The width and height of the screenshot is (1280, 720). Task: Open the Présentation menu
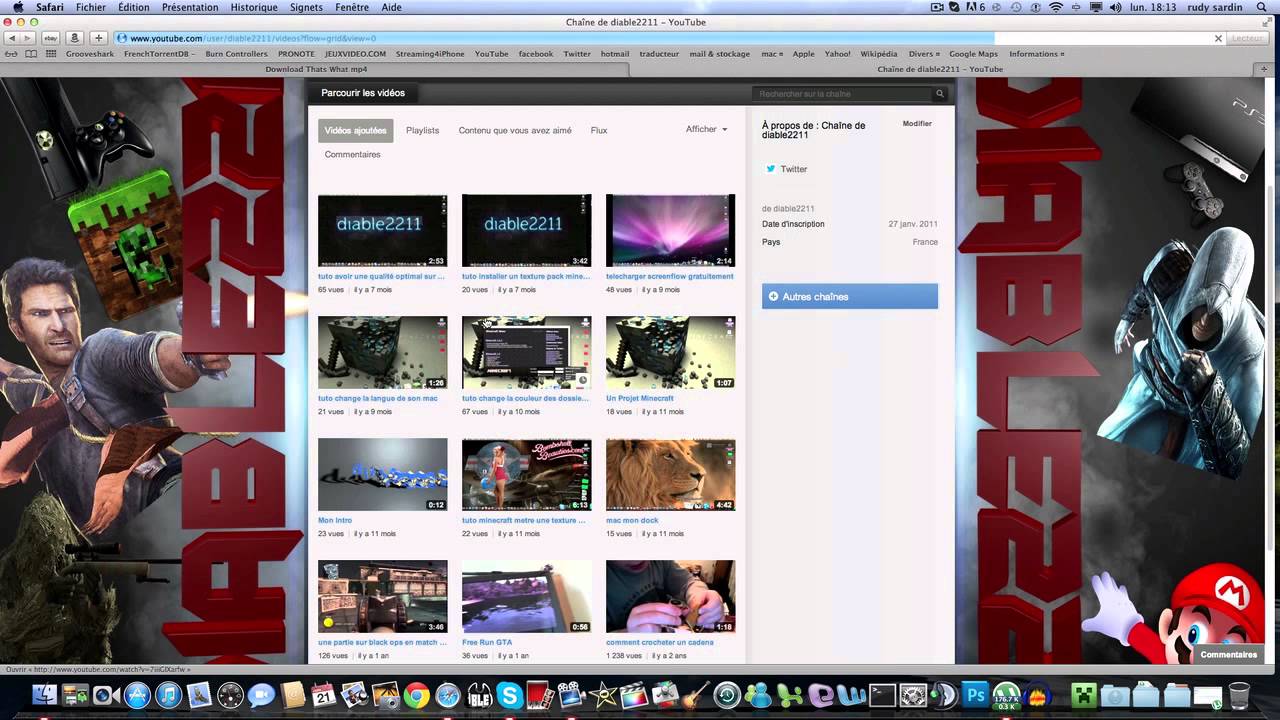click(x=190, y=7)
